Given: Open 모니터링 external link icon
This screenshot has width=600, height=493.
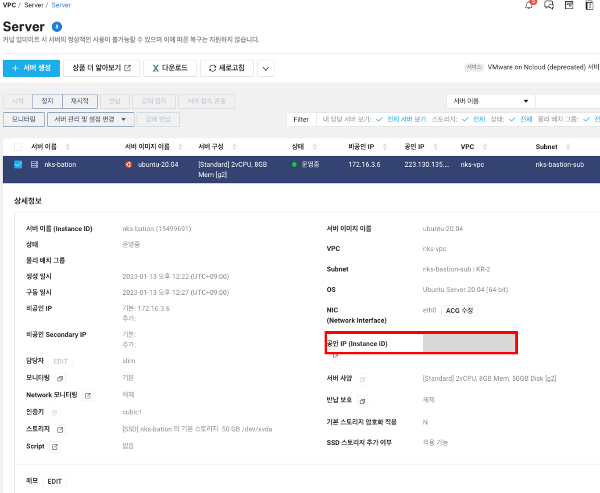Looking at the screenshot, I should pyautogui.click(x=60, y=379).
